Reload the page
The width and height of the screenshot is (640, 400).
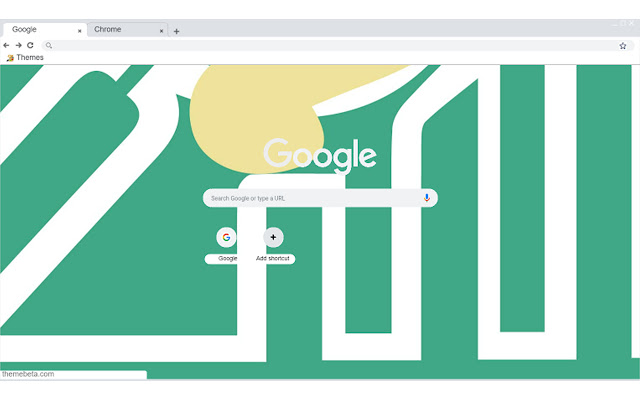(x=30, y=45)
